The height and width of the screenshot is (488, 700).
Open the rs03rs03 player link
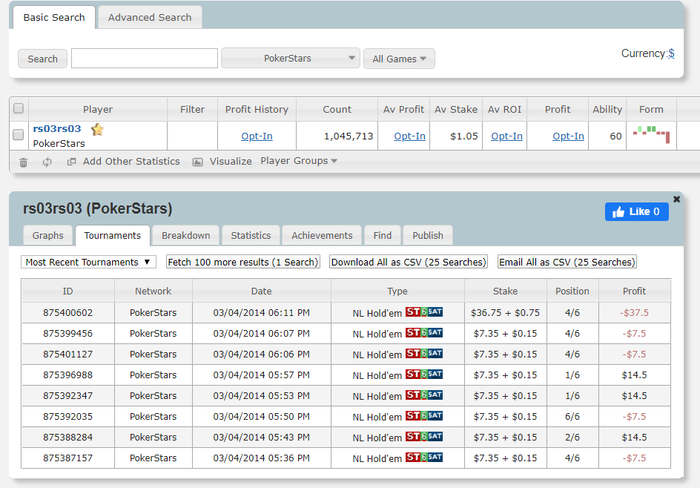point(57,129)
